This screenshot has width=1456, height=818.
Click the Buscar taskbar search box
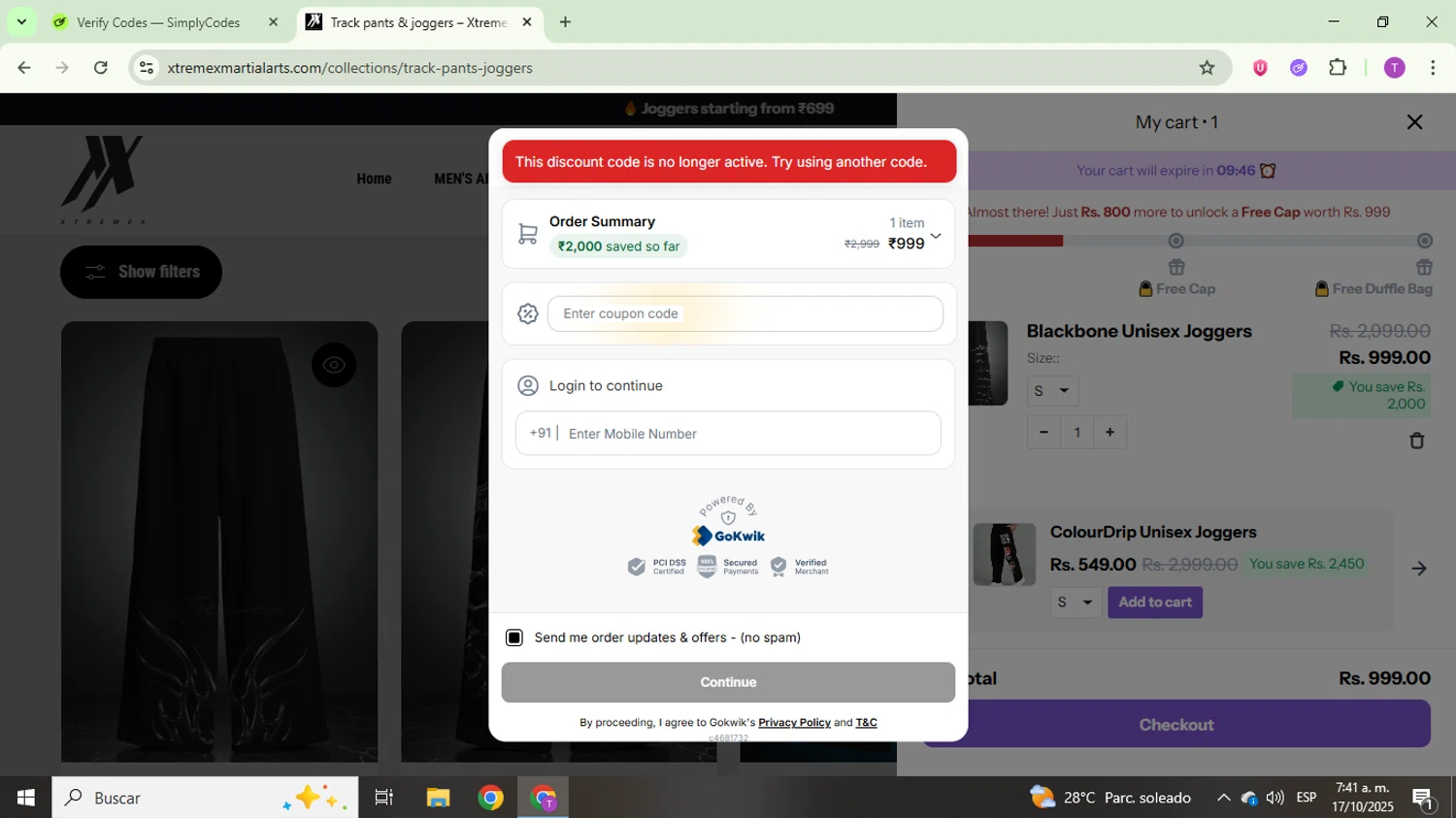(205, 798)
